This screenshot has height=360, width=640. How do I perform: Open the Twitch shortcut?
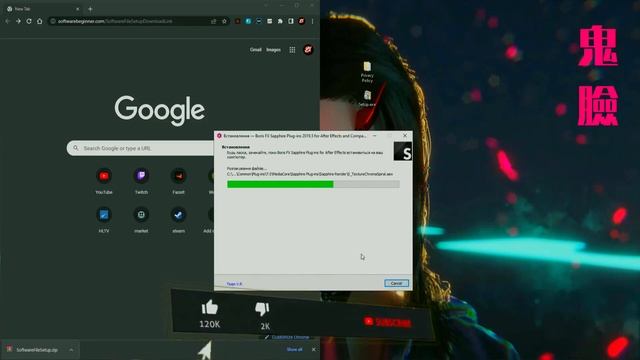pyautogui.click(x=141, y=181)
